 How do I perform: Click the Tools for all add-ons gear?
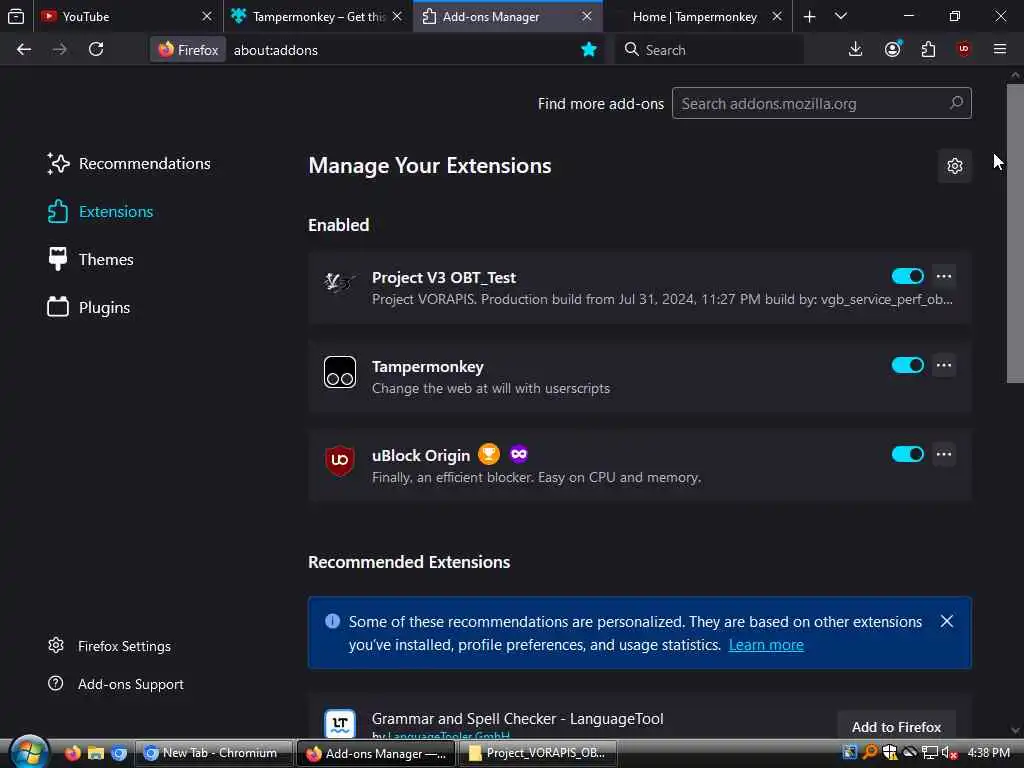click(955, 166)
